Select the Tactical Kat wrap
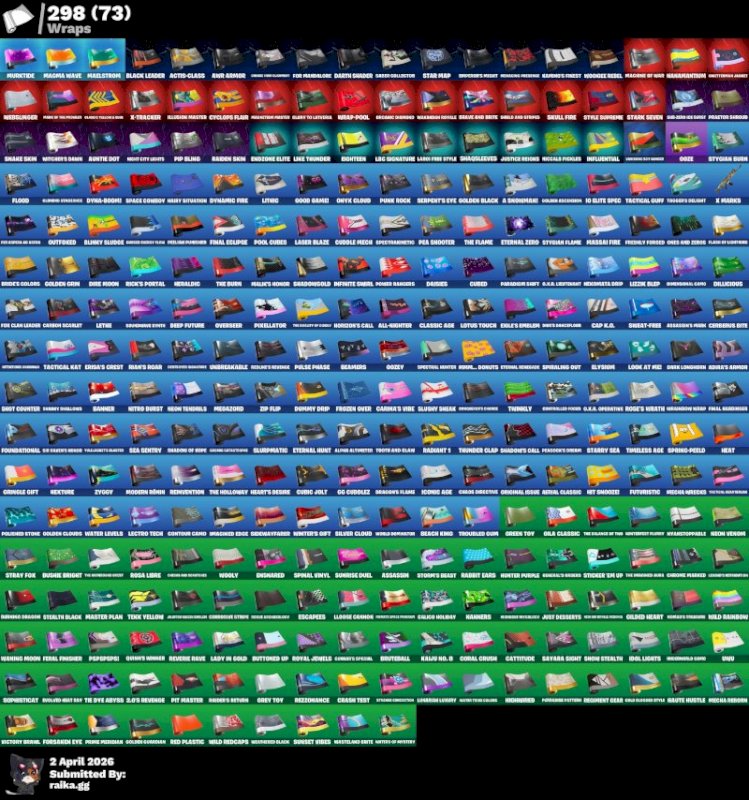Screen dimensions: 749x800 coord(62,352)
